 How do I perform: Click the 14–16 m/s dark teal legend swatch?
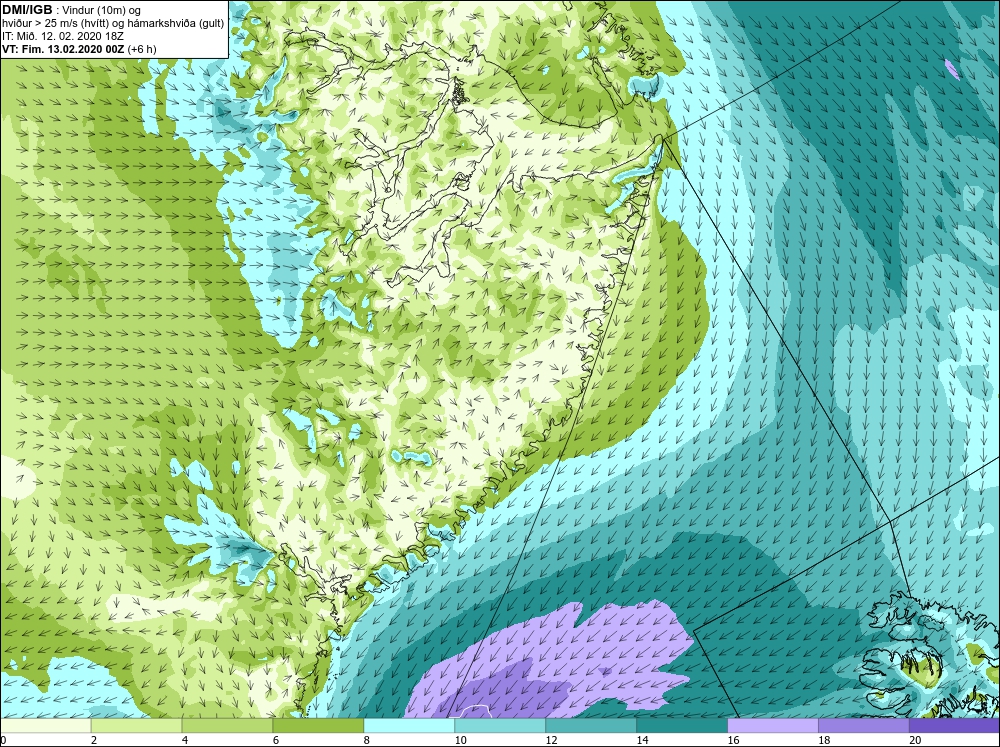[x=682, y=726]
